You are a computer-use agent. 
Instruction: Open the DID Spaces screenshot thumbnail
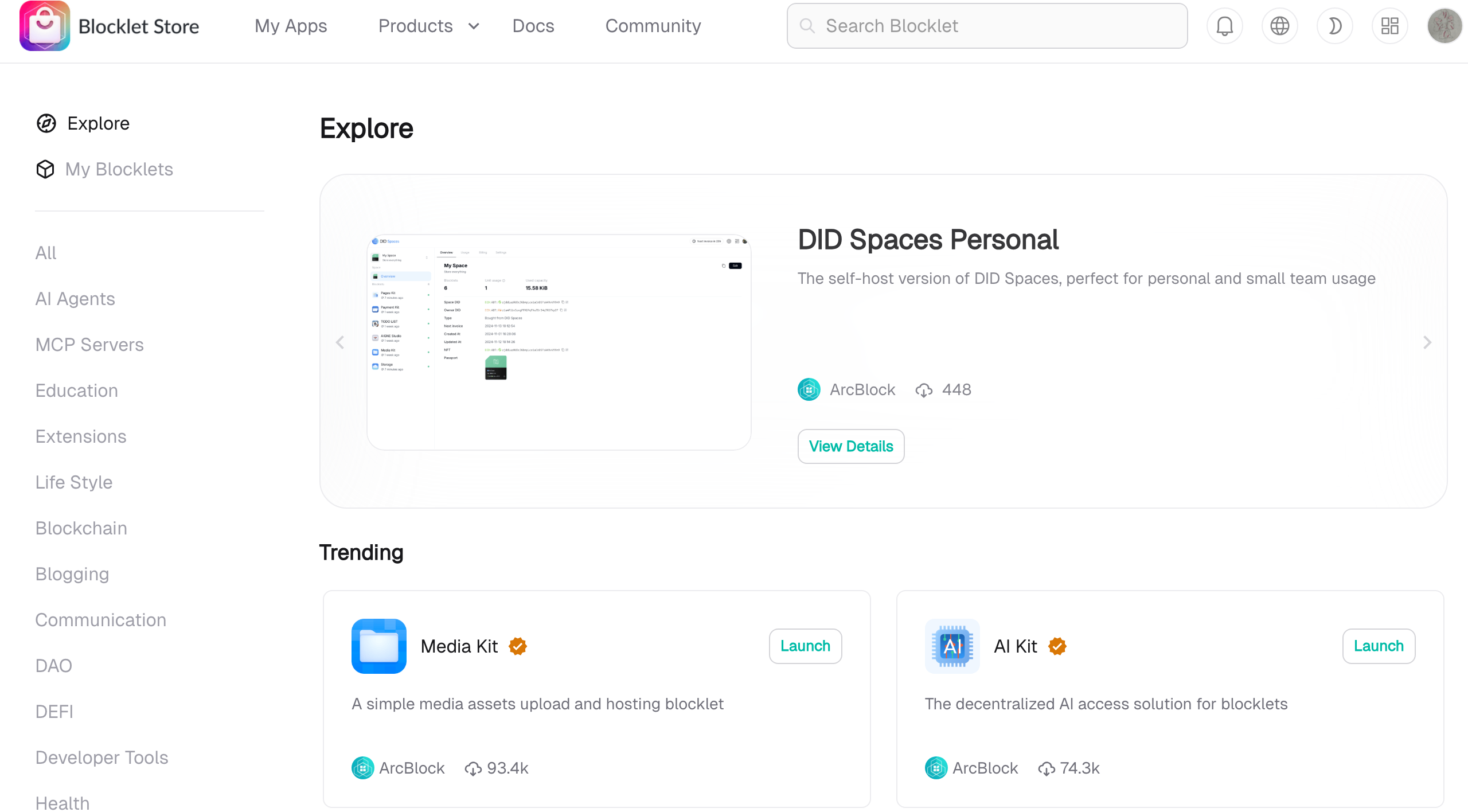(559, 342)
